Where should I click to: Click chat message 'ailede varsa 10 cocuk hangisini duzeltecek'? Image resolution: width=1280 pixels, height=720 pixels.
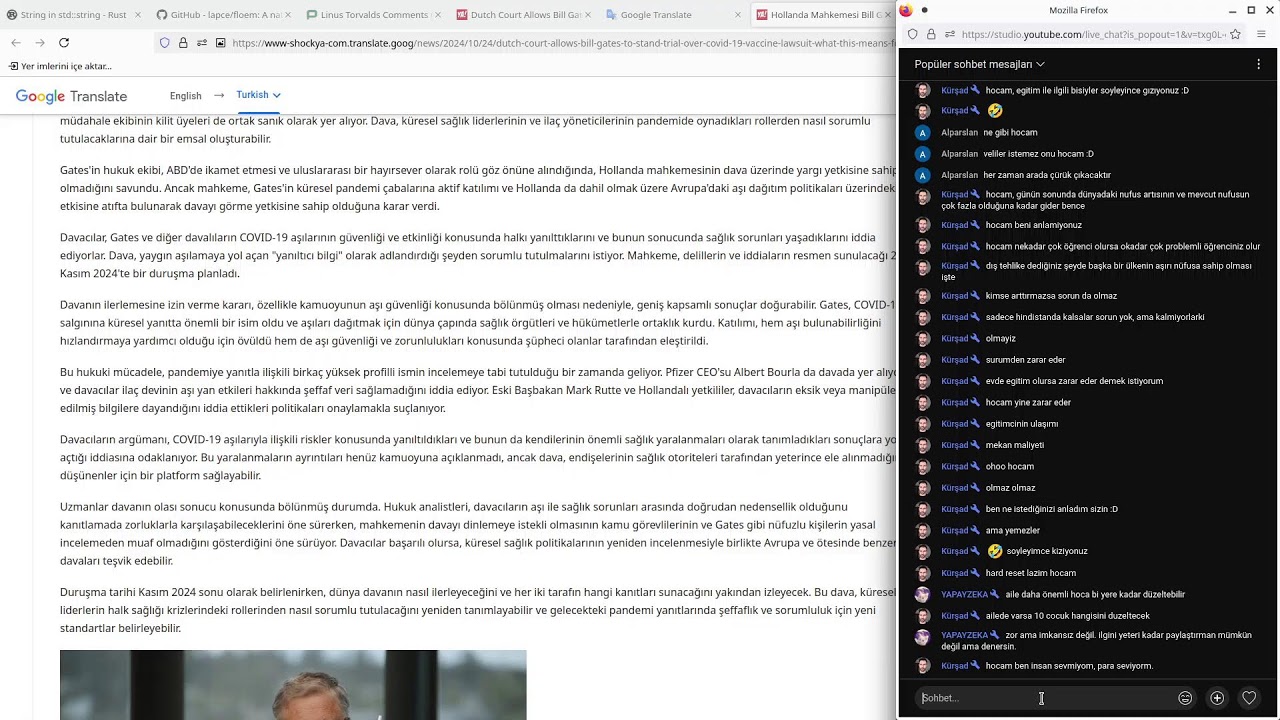click(x=1067, y=616)
